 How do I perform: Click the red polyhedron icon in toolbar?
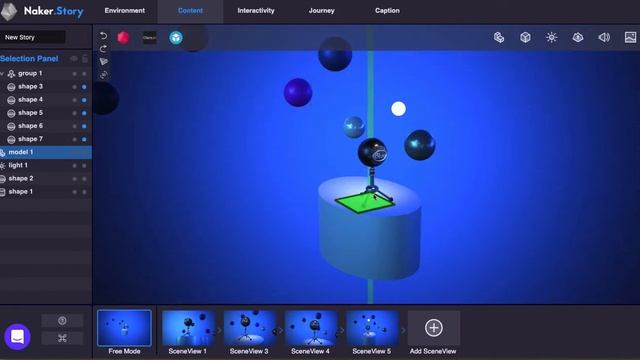click(123, 38)
